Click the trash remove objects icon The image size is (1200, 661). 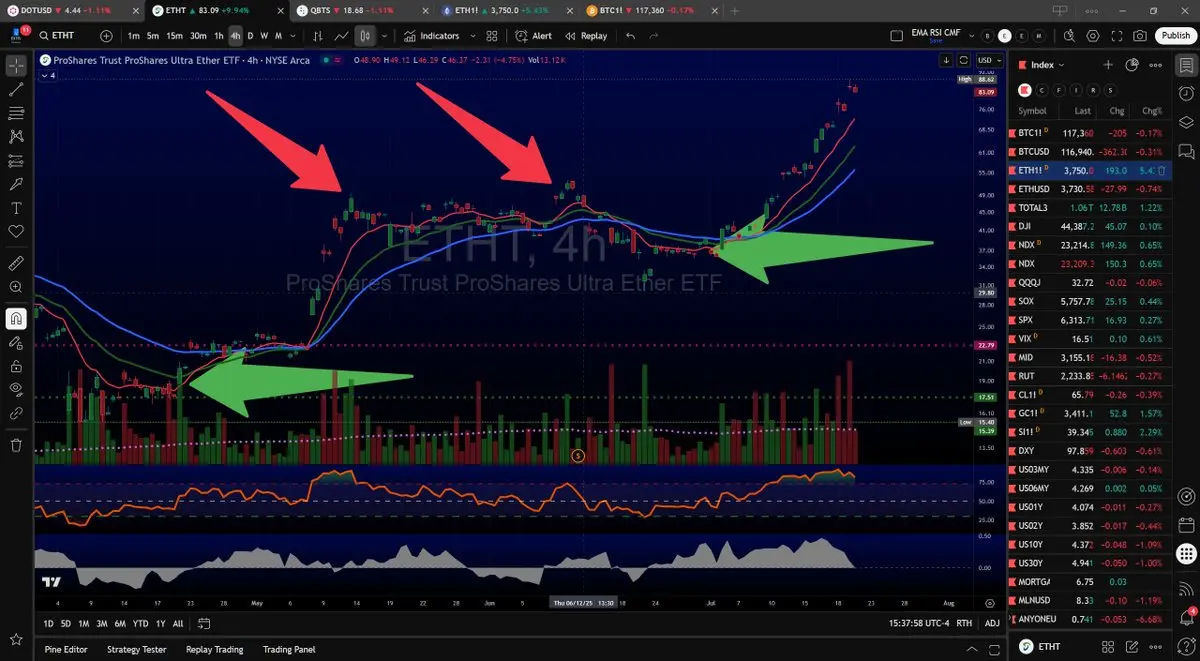coord(16,444)
